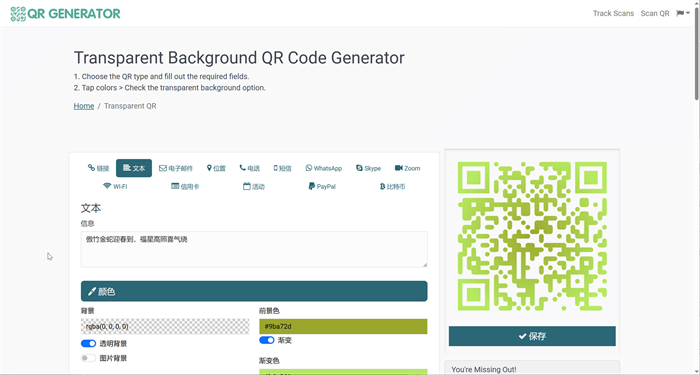Click into the 信息 message text area
Screen dimensions: 700x375
click(x=254, y=249)
